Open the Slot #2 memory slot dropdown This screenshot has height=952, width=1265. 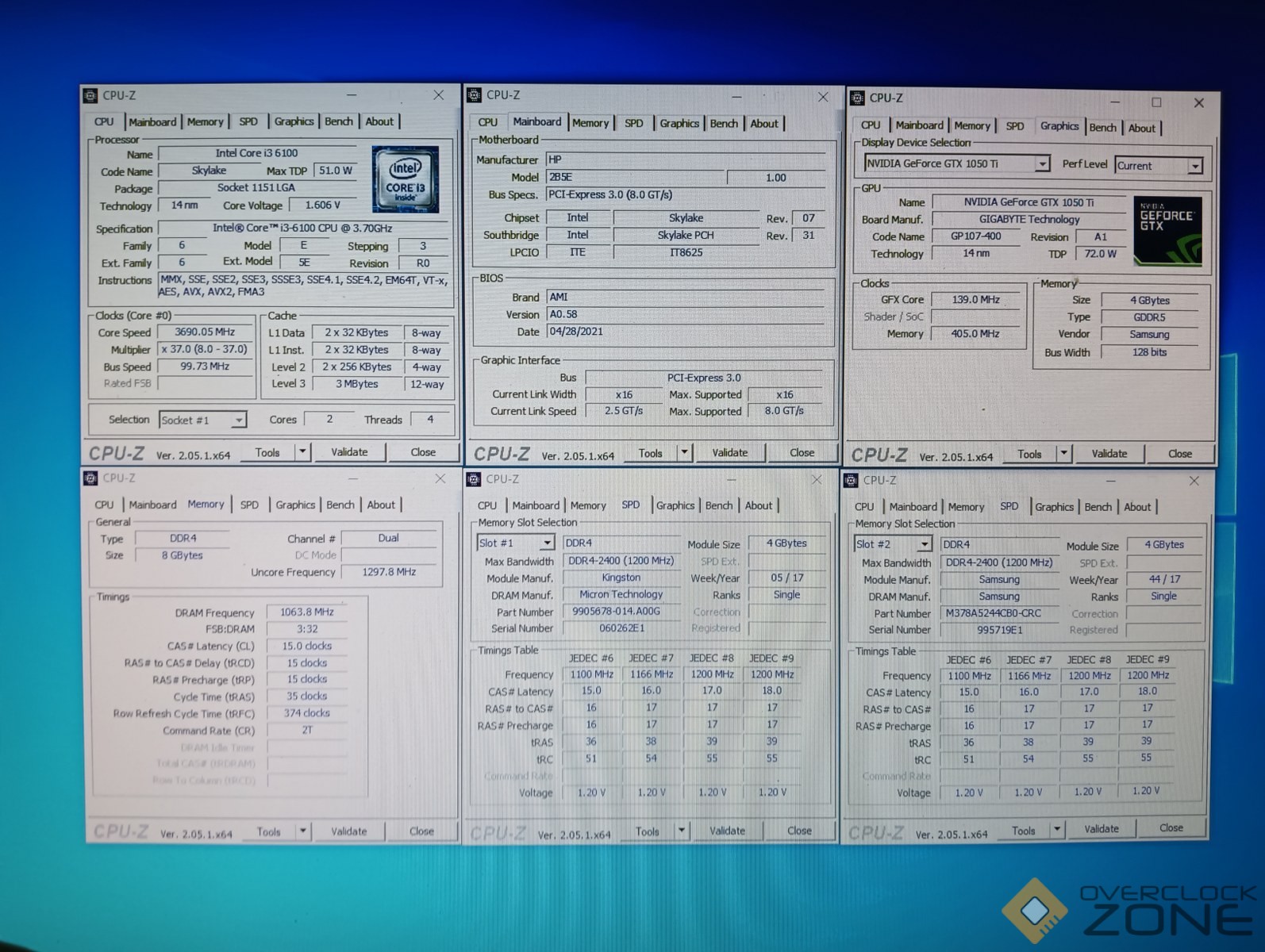924,544
